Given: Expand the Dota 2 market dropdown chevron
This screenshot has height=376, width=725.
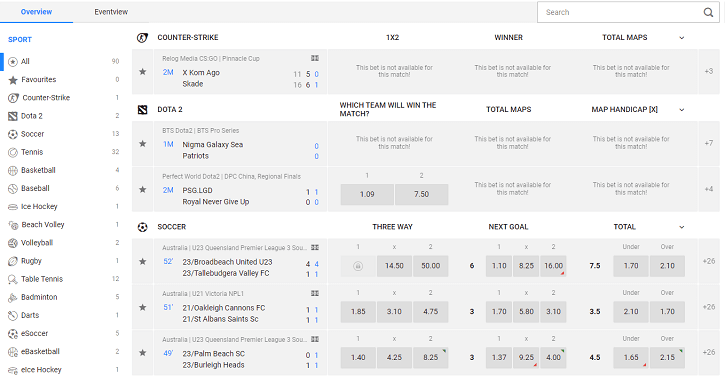Looking at the screenshot, I should pos(682,110).
